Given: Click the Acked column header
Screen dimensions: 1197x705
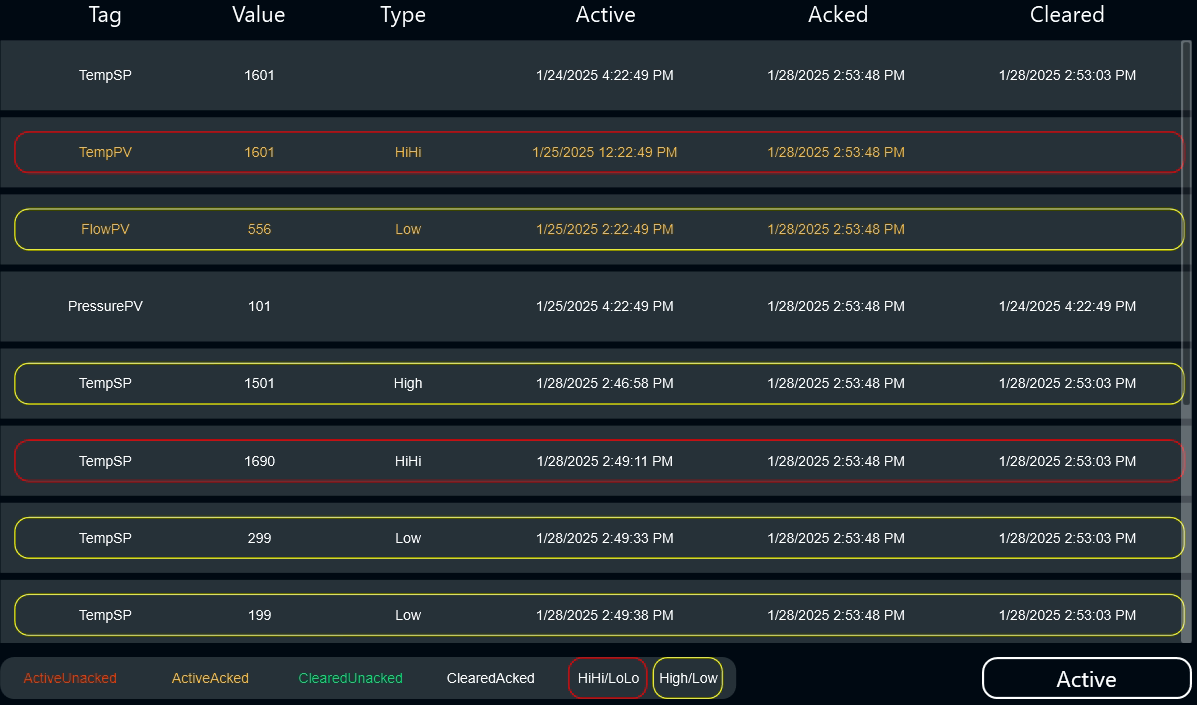Looking at the screenshot, I should 837,14.
